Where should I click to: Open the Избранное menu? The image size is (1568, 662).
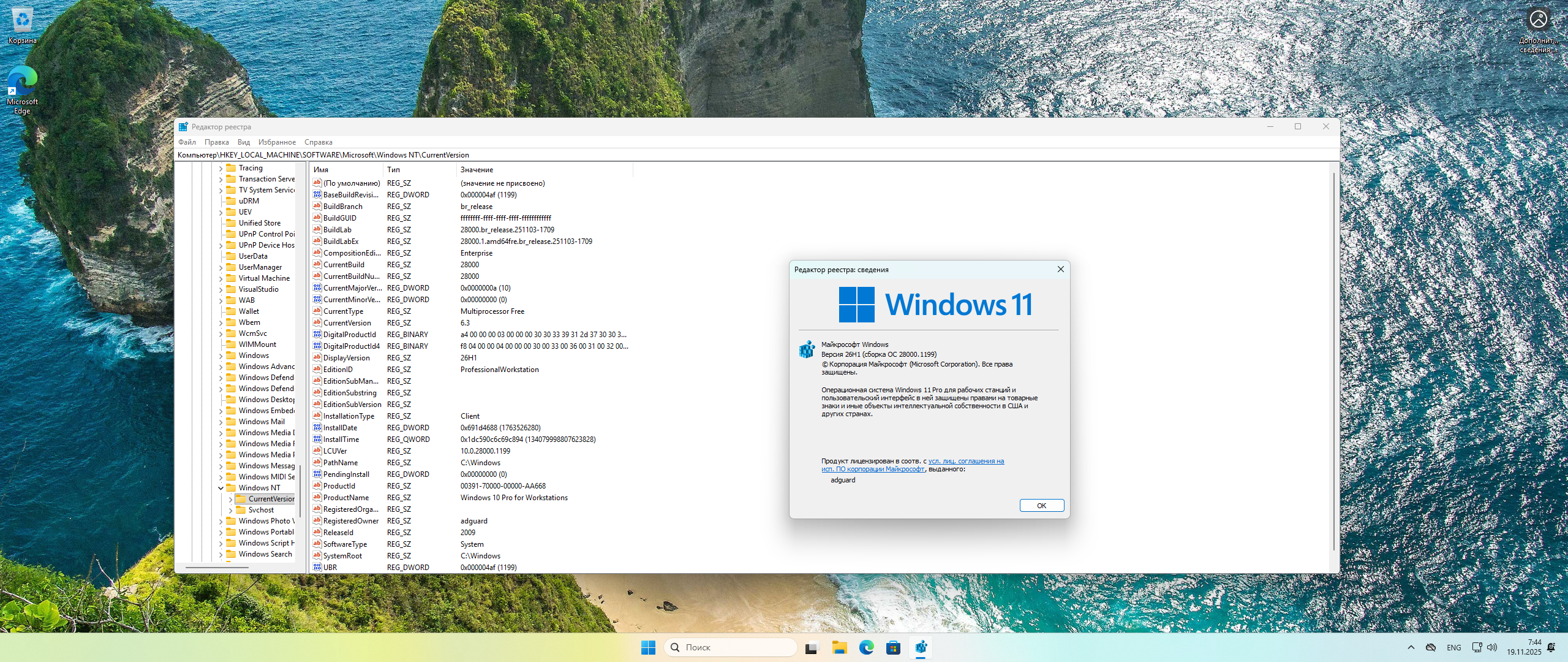point(277,142)
